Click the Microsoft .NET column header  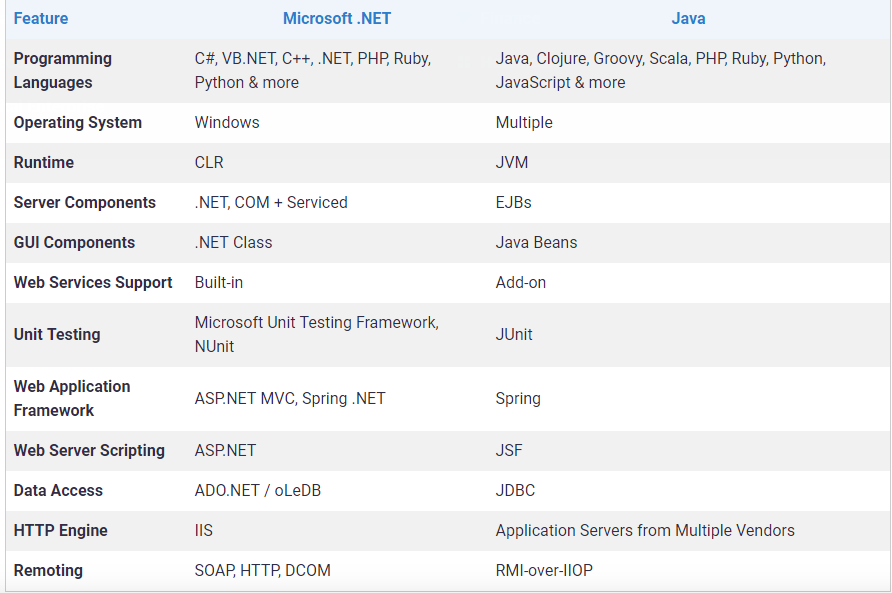335,18
